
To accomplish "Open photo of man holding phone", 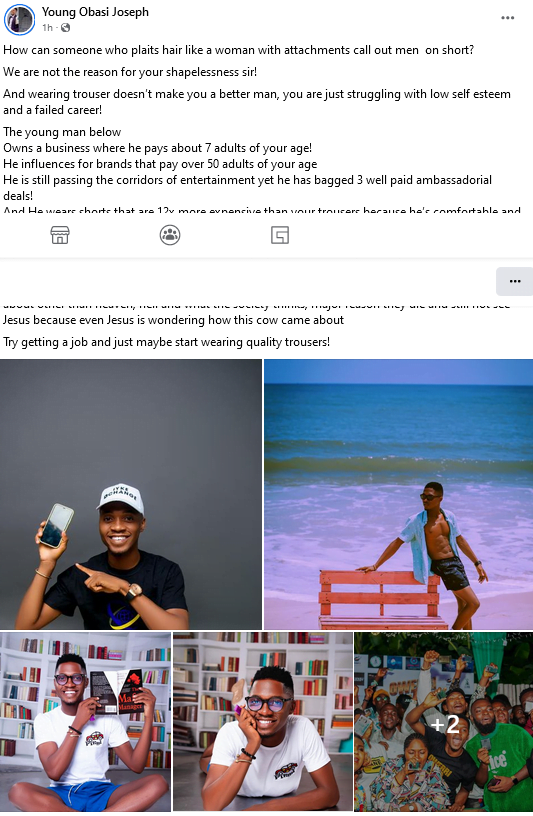I will (131, 494).
